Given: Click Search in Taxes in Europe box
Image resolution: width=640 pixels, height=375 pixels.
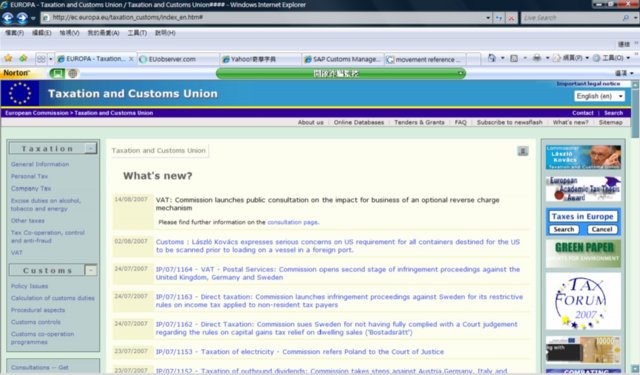Looking at the screenshot, I should [x=564, y=229].
